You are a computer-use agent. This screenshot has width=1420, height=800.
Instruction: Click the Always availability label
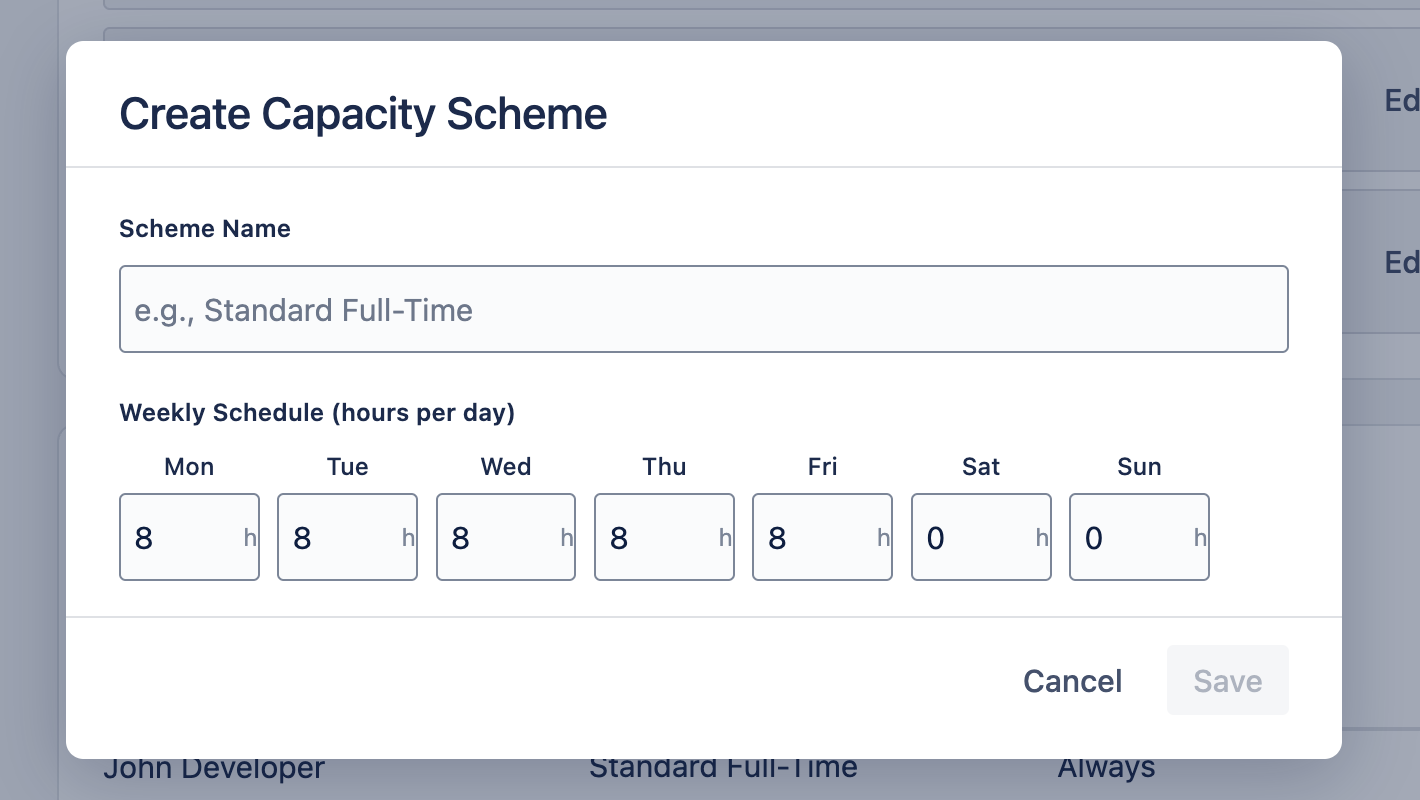tap(1106, 766)
